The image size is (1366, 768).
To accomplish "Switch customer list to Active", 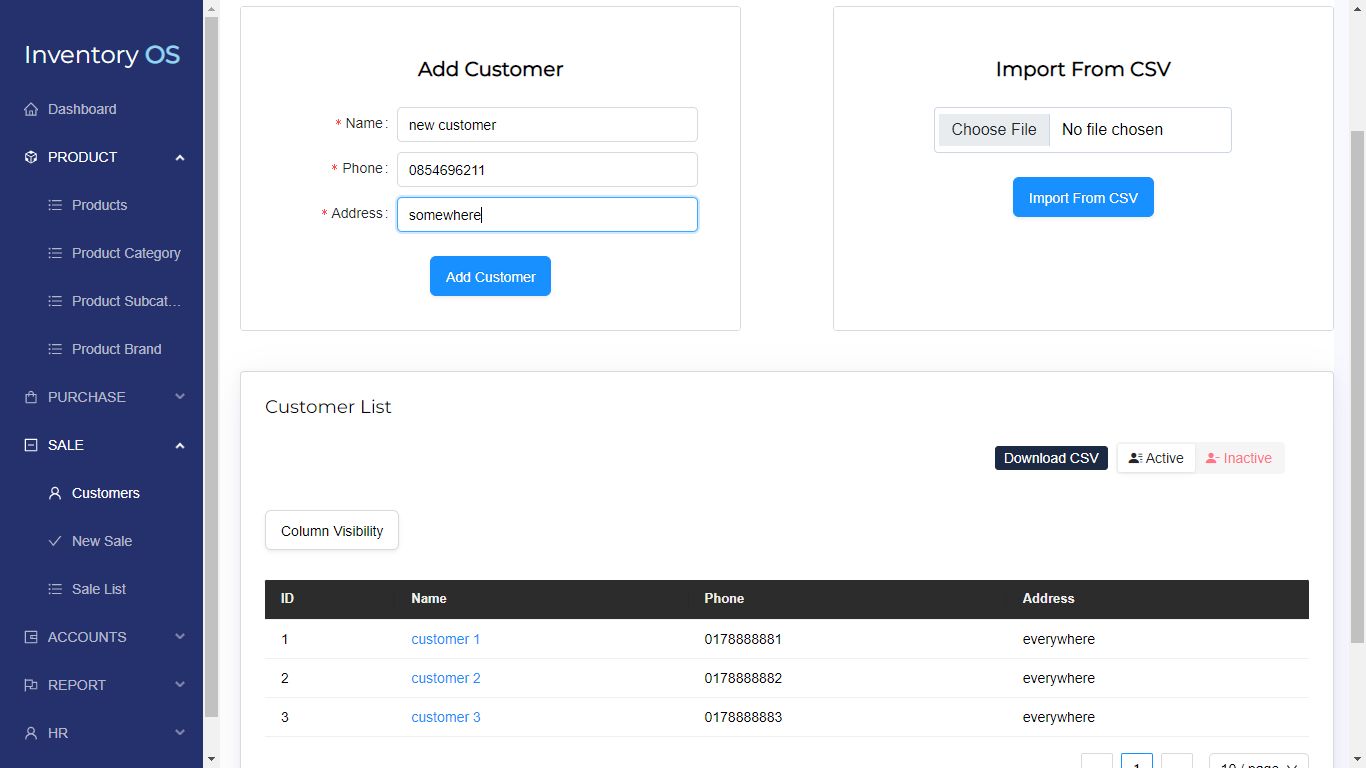I will point(1156,458).
